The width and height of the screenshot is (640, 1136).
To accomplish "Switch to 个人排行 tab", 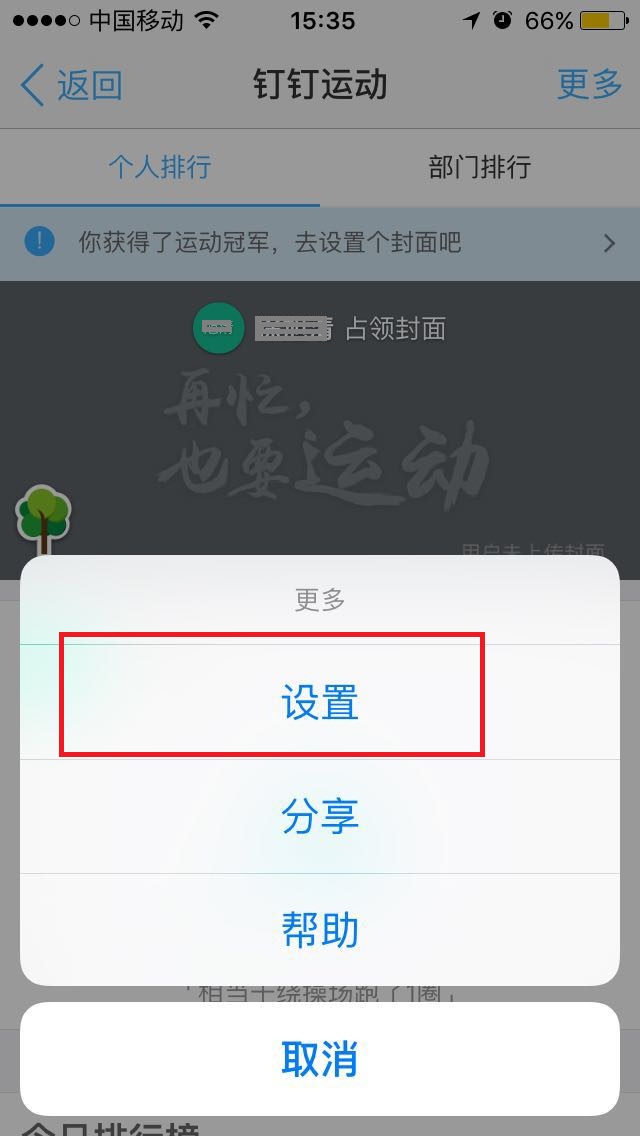I will tap(159, 167).
